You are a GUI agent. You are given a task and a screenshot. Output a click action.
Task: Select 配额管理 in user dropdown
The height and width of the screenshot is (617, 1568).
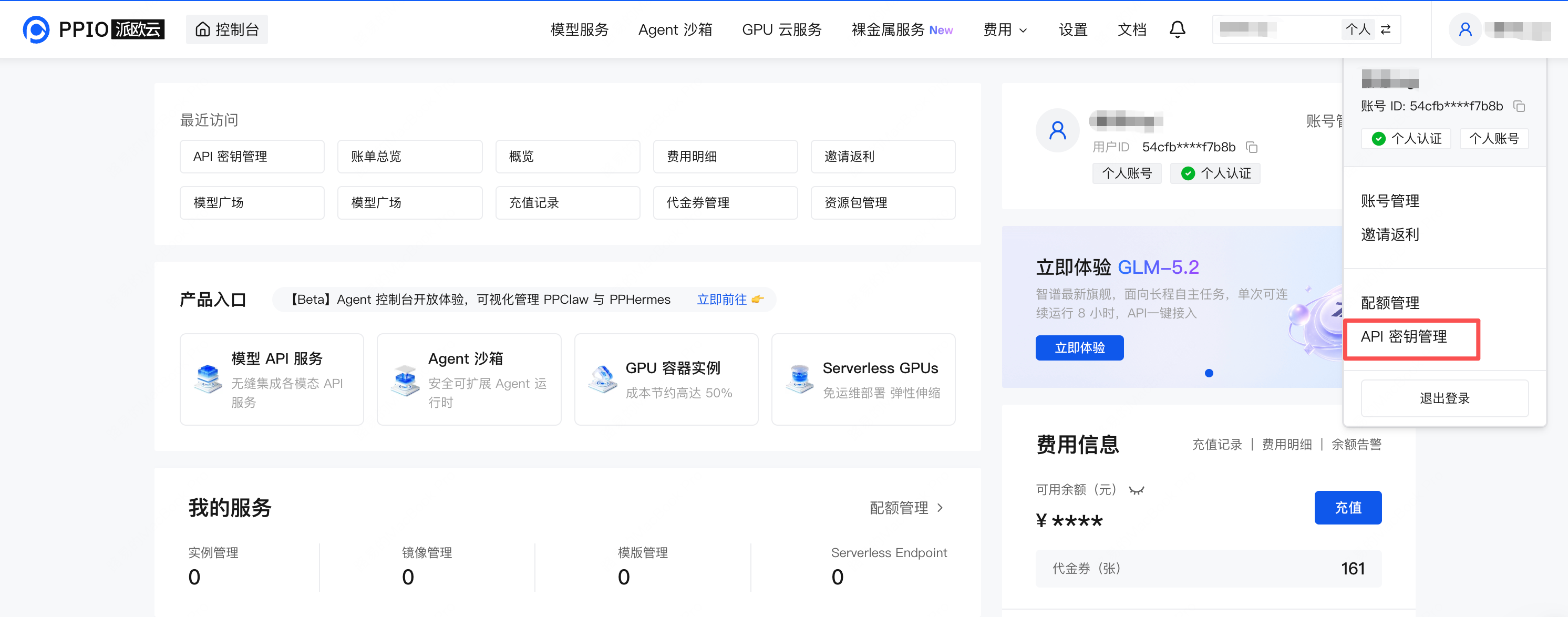1390,303
